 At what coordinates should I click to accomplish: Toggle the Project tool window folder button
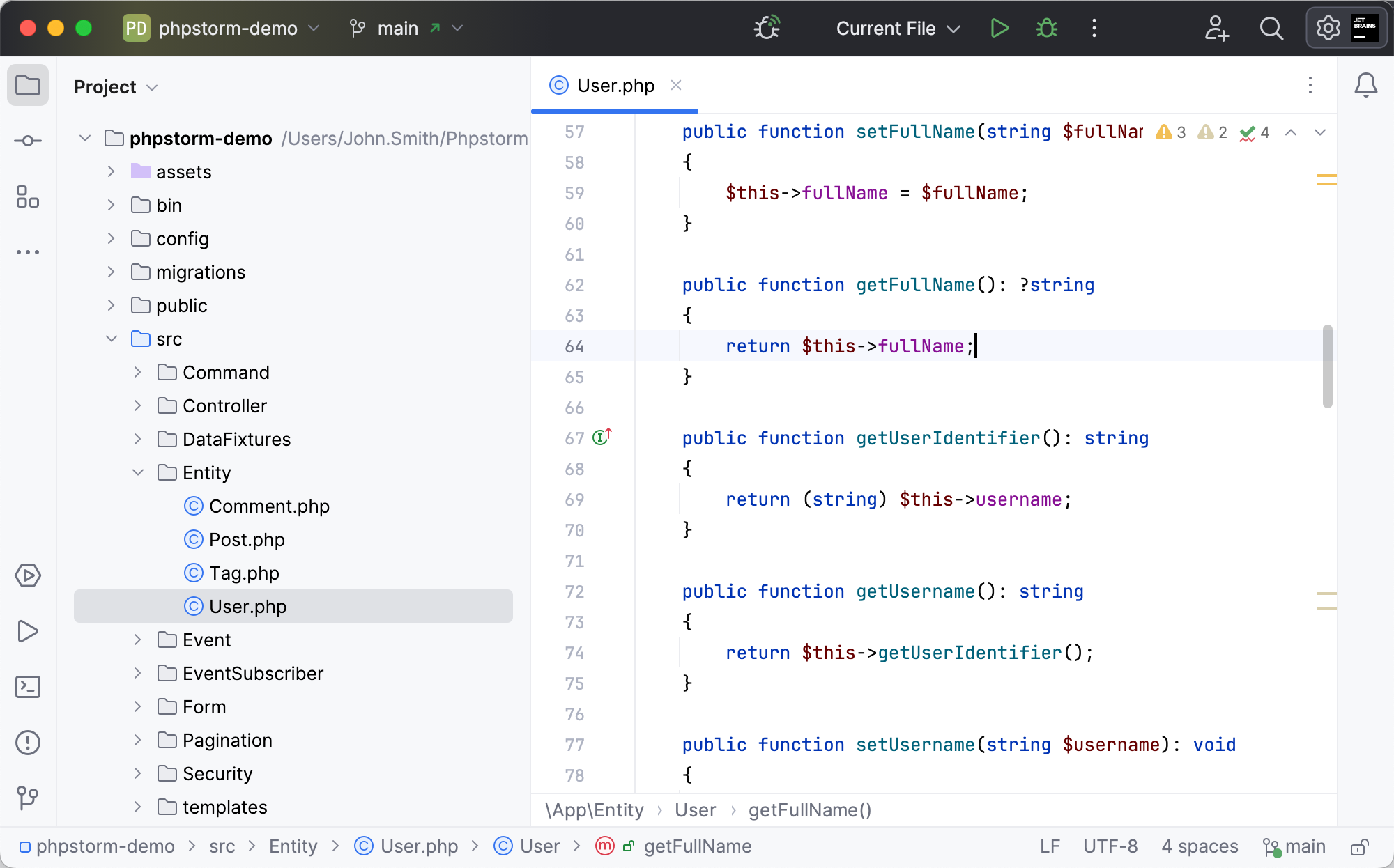point(28,86)
